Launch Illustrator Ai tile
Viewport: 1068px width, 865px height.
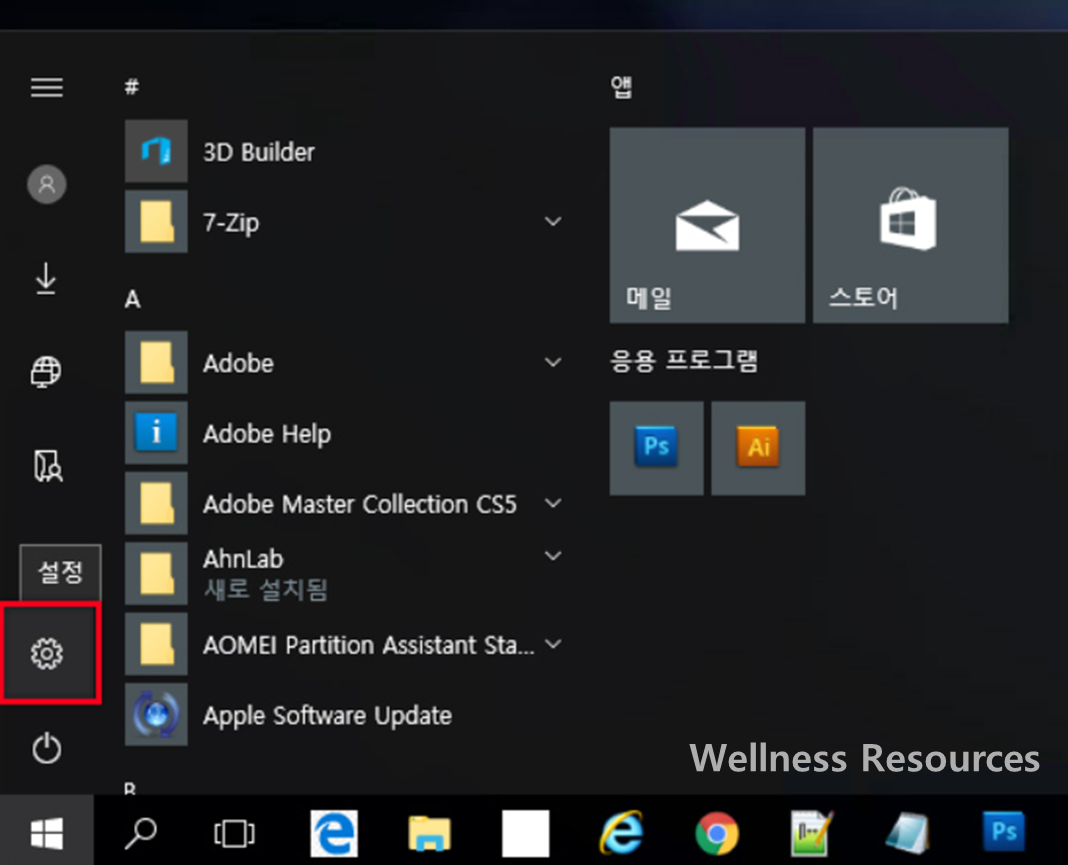(758, 448)
